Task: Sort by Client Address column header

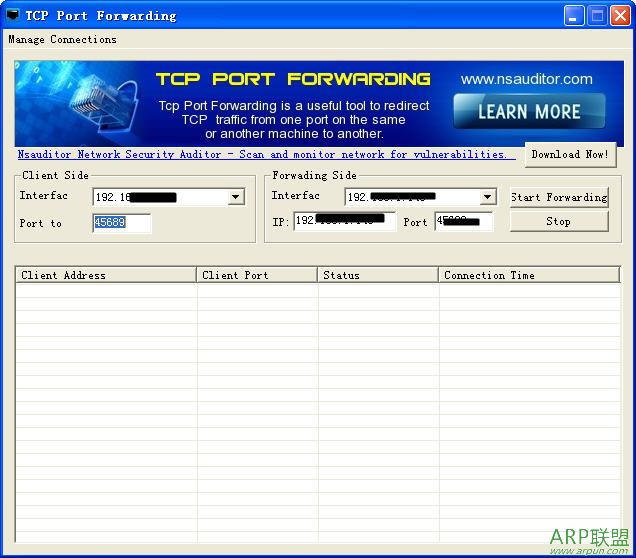Action: [106, 275]
